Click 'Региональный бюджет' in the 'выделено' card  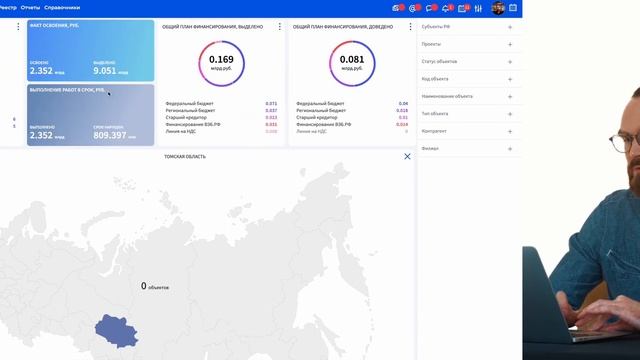tap(190, 111)
